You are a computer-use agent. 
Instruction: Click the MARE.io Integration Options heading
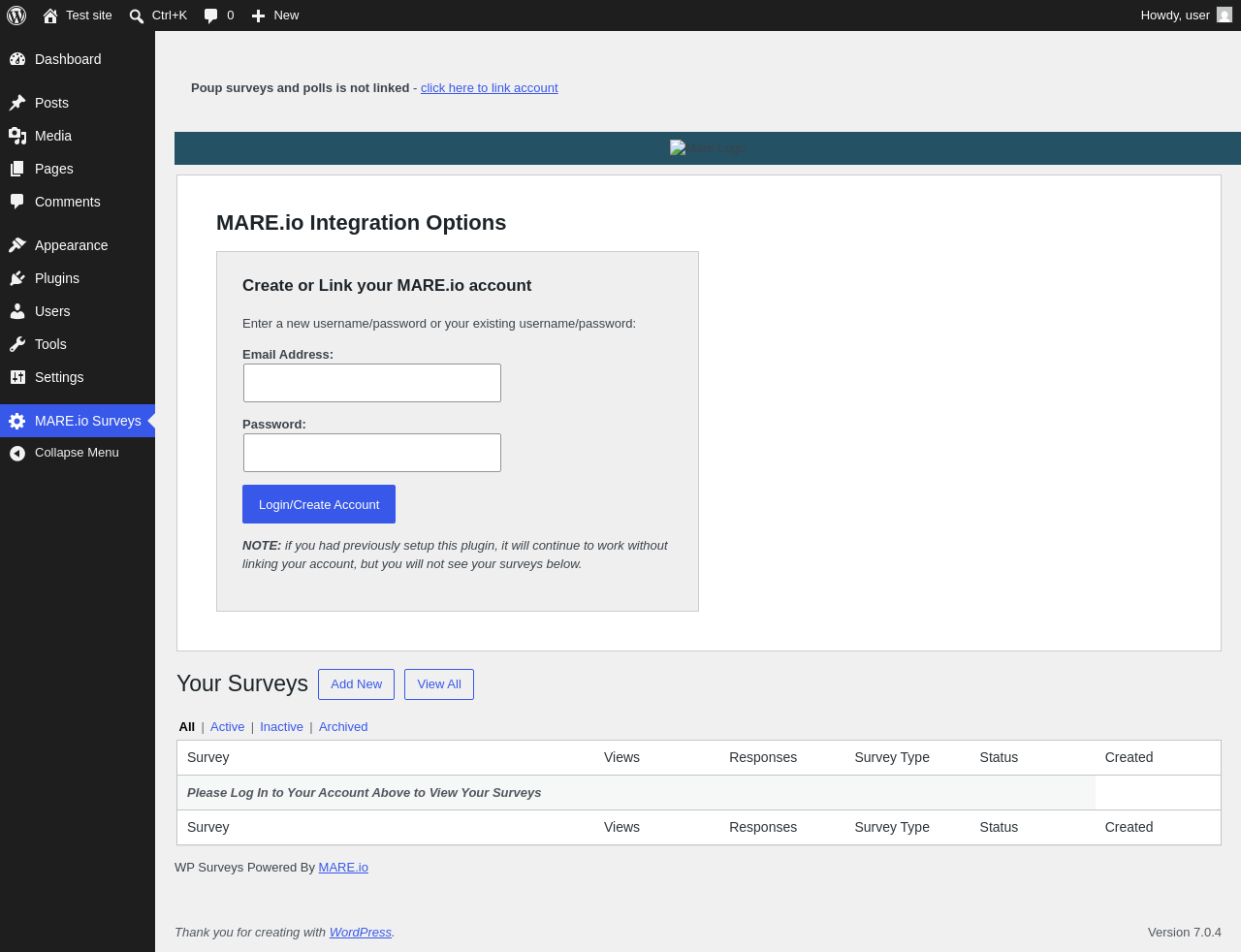click(x=361, y=223)
